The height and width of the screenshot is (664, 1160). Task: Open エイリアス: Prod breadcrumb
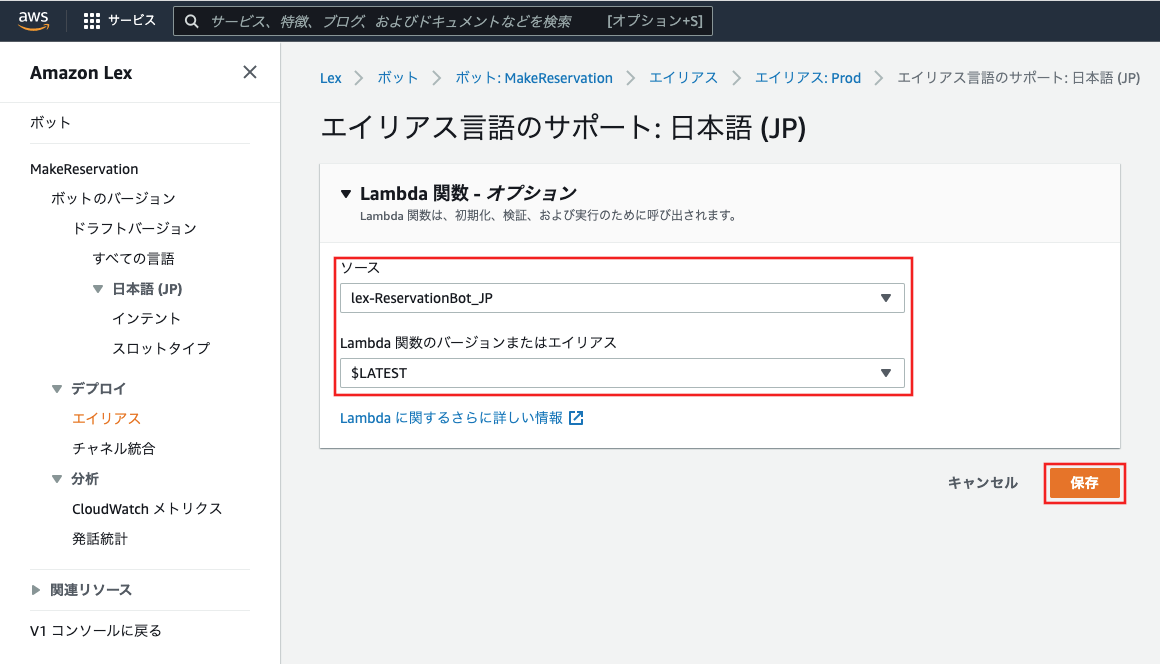coord(808,78)
